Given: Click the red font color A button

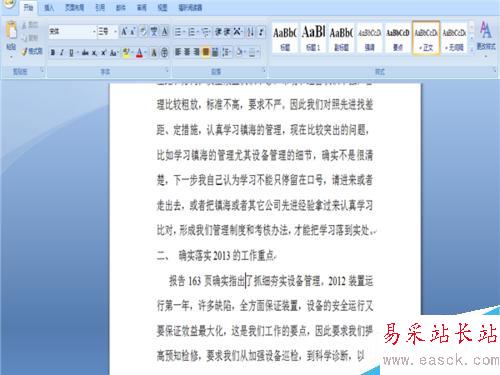Looking at the screenshot, I should [139, 53].
